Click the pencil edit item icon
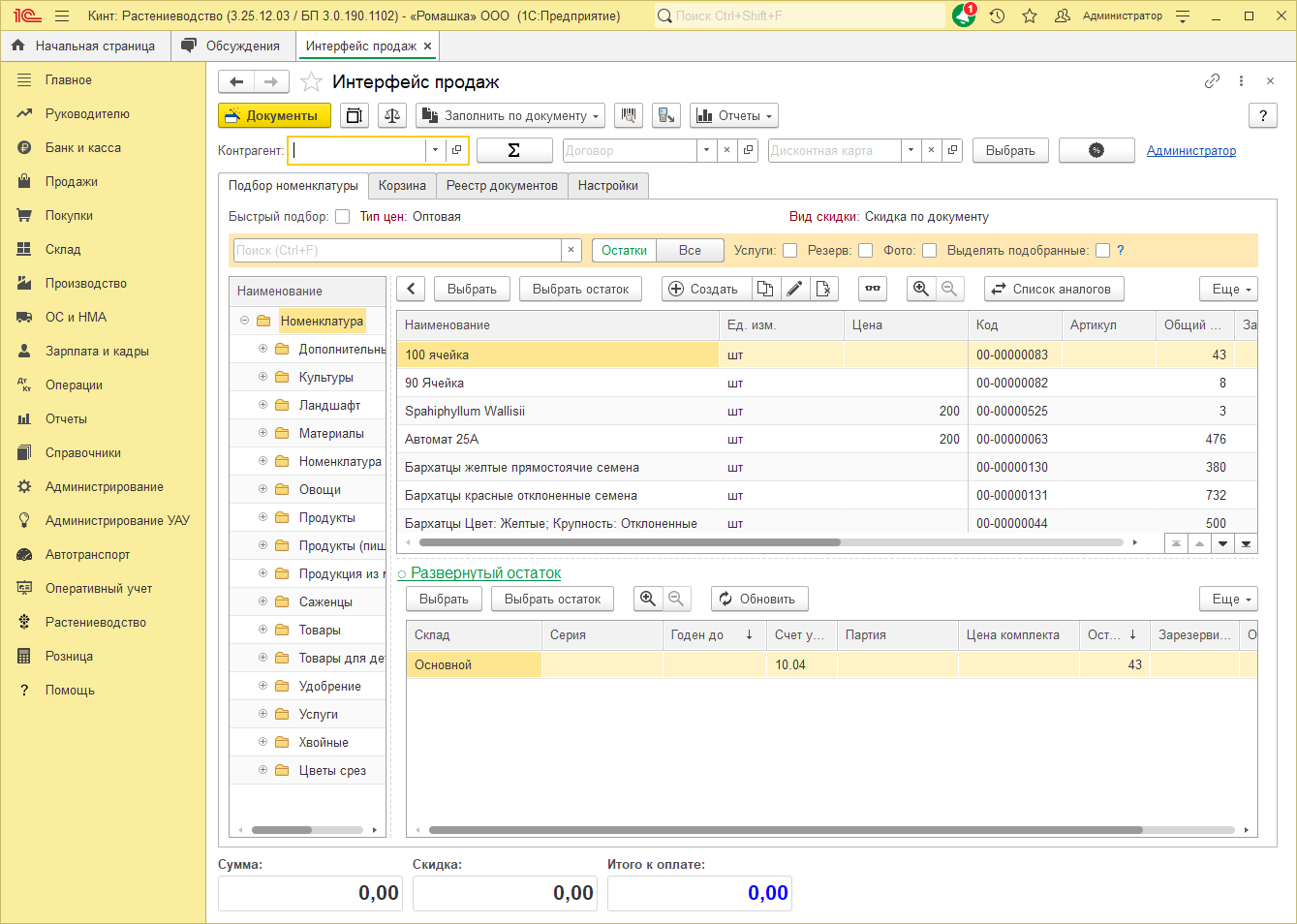 tap(794, 289)
